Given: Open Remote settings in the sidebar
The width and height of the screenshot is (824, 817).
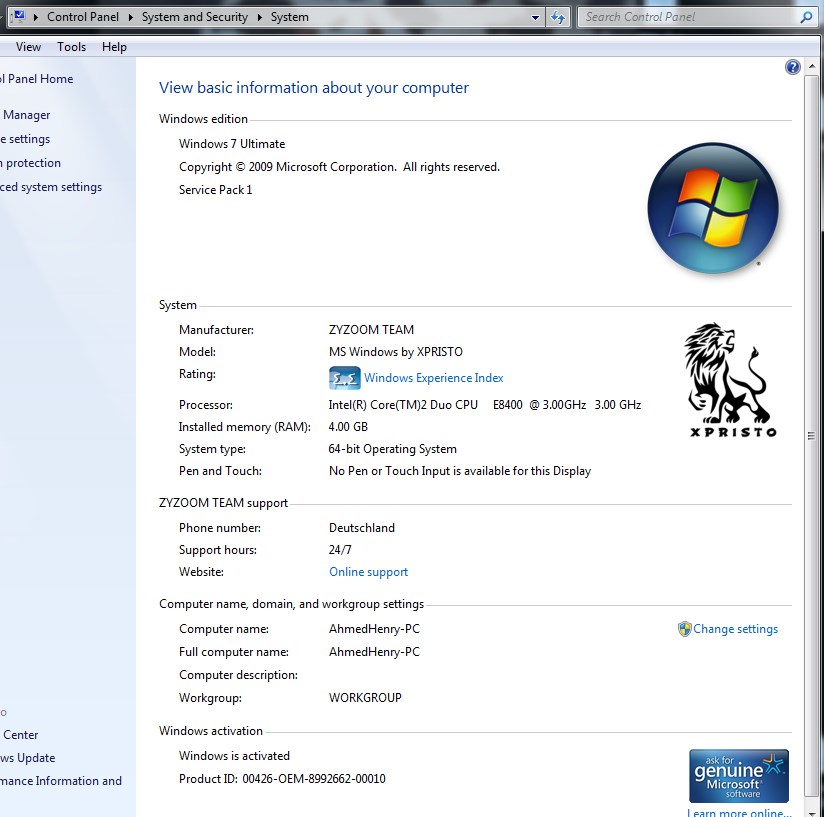Looking at the screenshot, I should click(x=25, y=139).
